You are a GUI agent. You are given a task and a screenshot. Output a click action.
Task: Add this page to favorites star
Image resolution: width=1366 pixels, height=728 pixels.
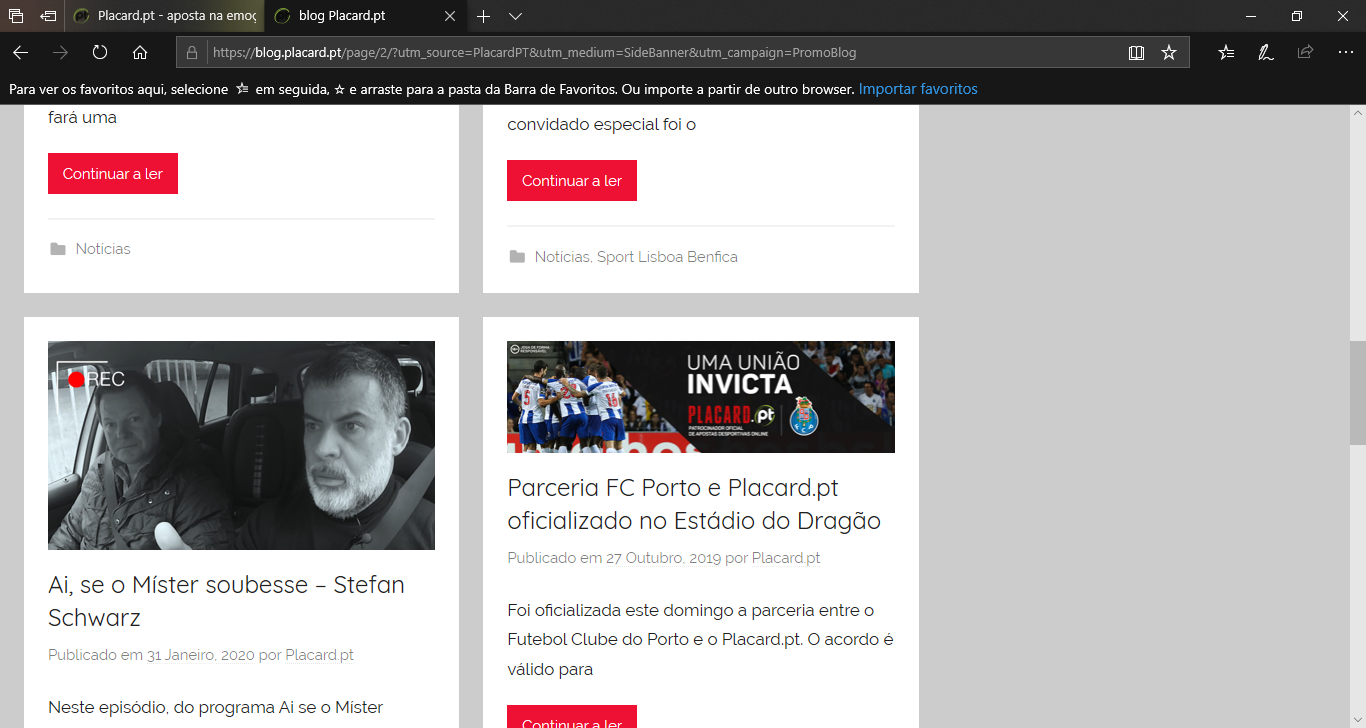[x=1169, y=52]
